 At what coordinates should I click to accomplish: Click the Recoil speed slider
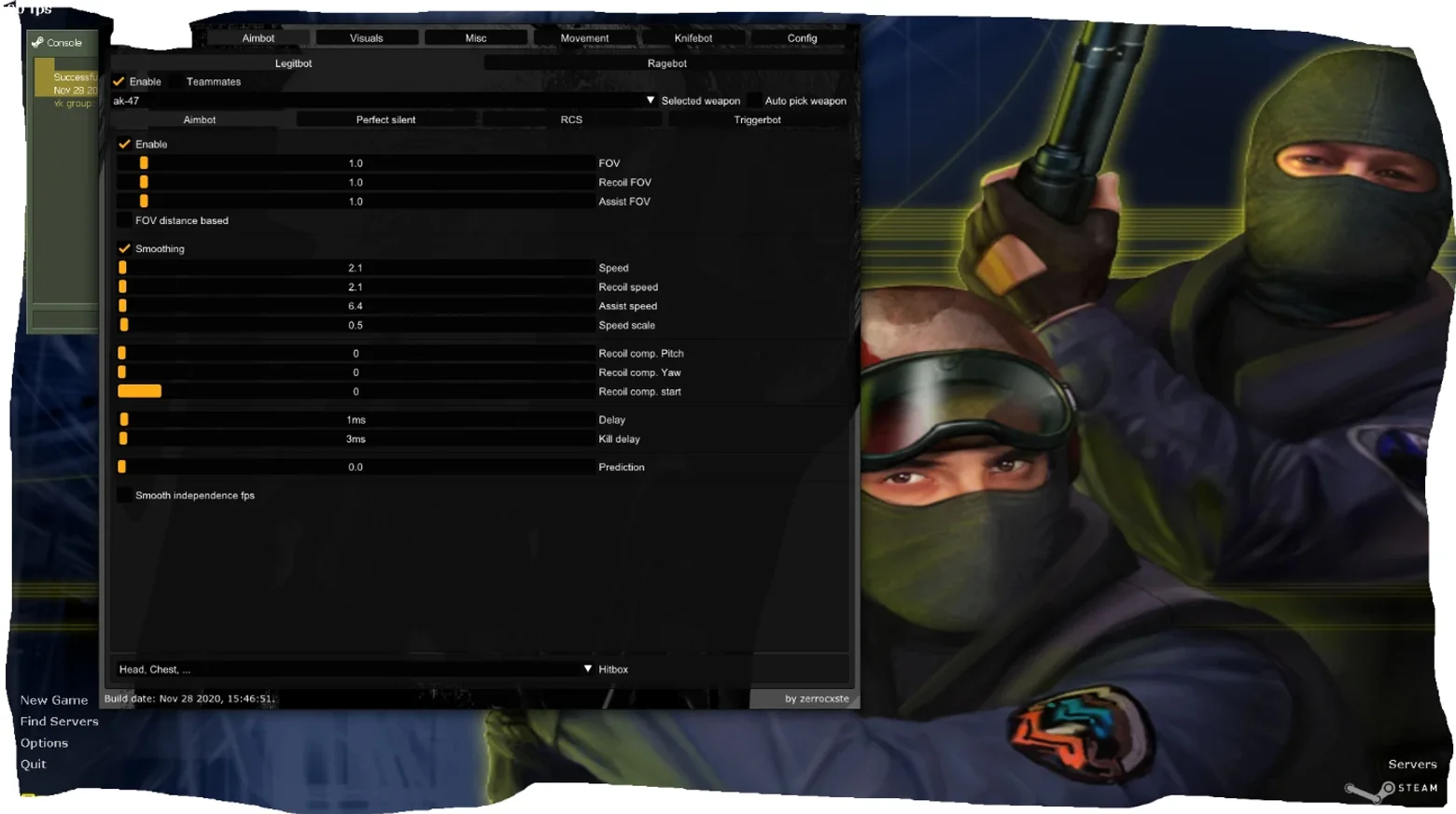[x=356, y=288]
